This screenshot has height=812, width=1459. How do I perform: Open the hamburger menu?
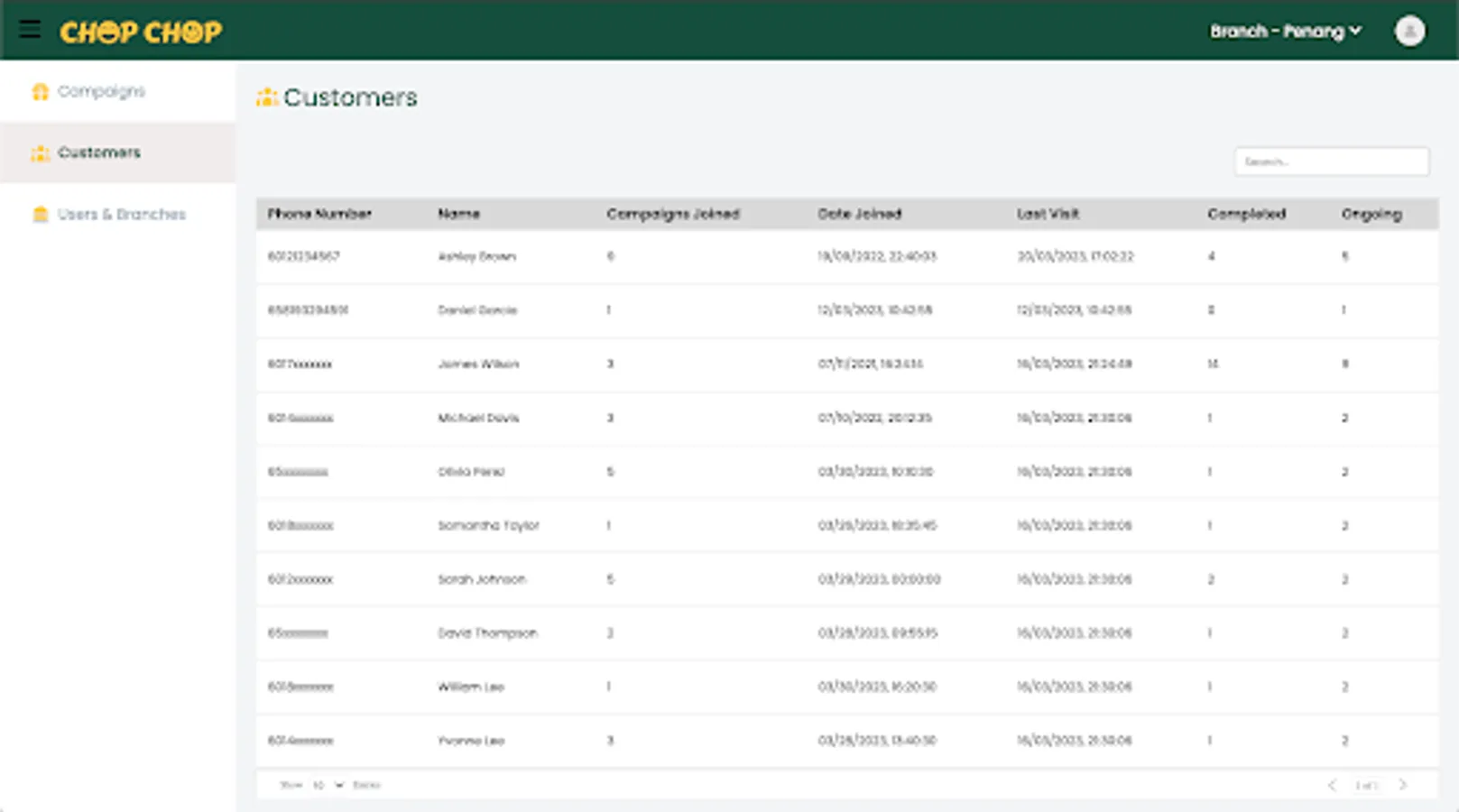tap(30, 30)
